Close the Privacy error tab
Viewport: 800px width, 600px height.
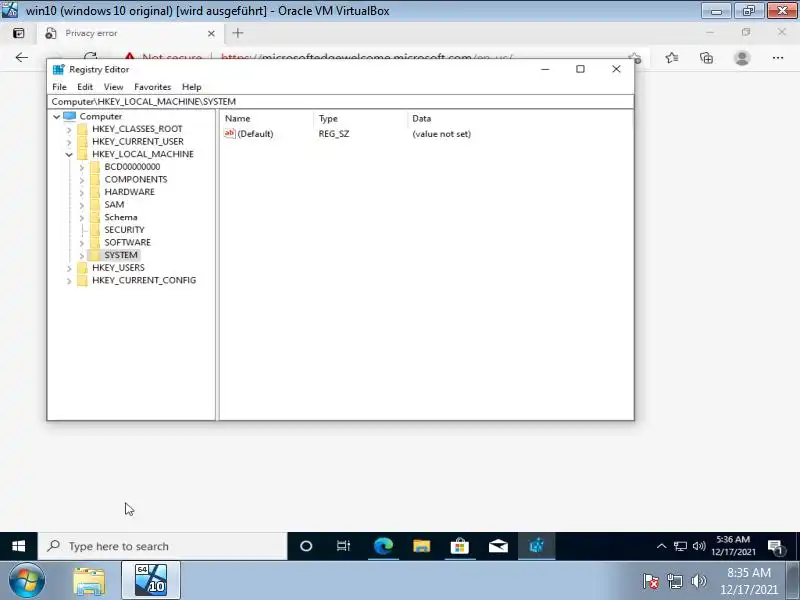(211, 34)
